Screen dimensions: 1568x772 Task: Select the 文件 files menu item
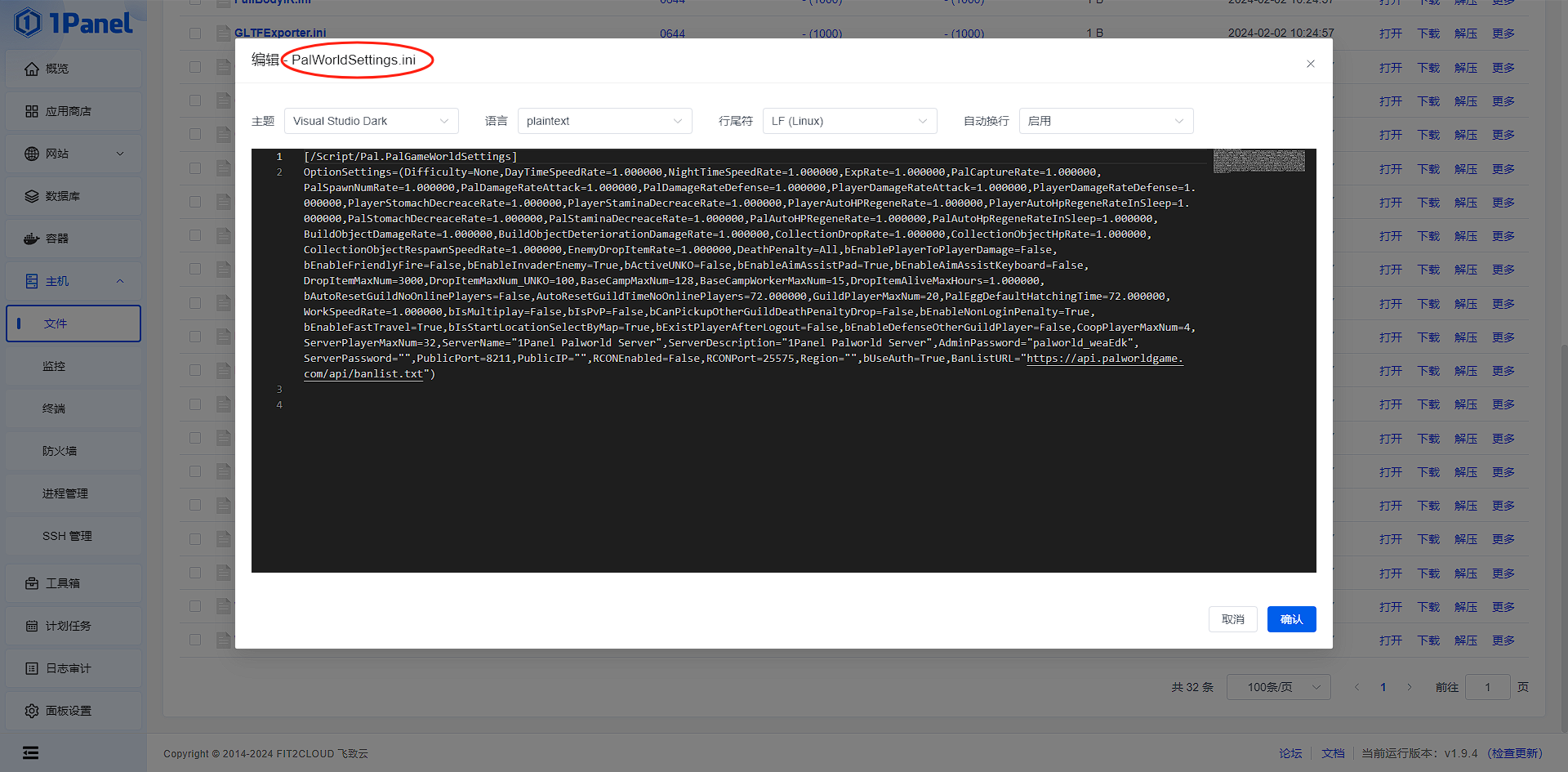coord(73,324)
